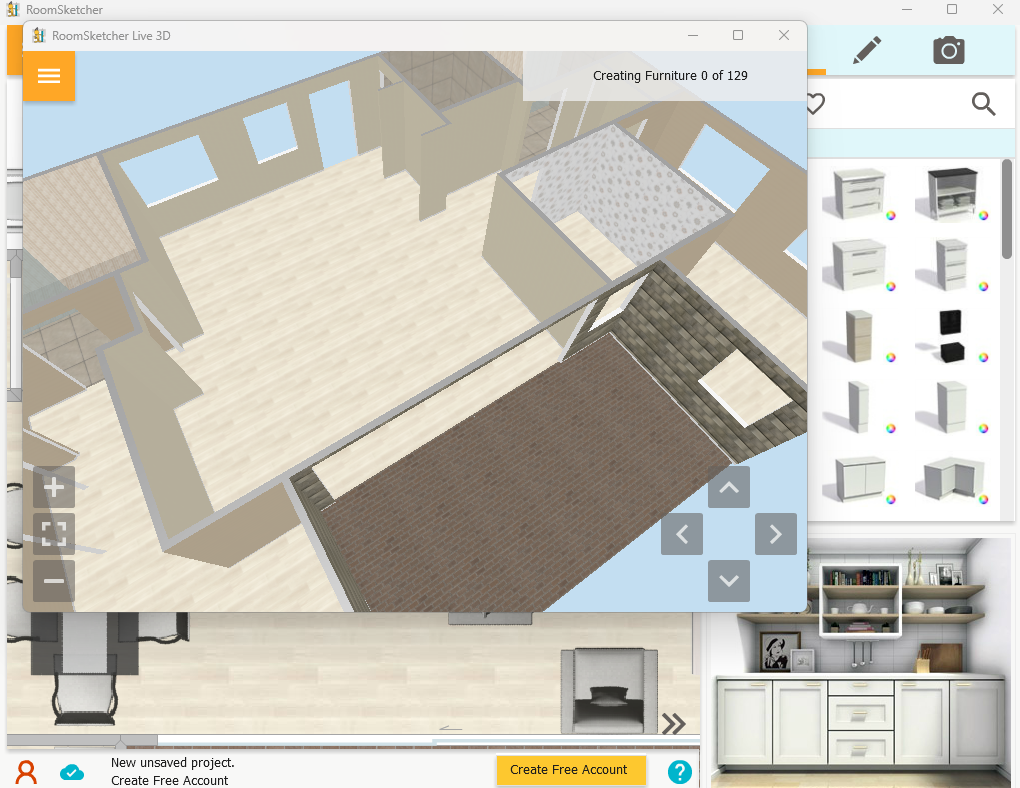Select the armchair in the floor plan
This screenshot has height=788, width=1020.
pyautogui.click(x=609, y=690)
